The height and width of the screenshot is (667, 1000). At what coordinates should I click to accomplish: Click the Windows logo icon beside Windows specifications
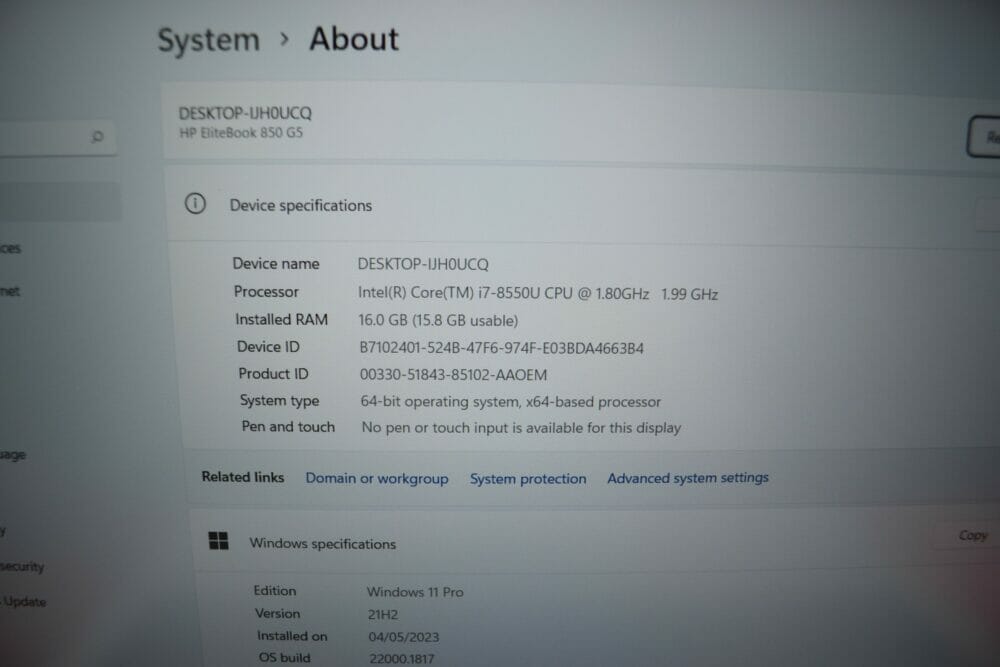tap(219, 541)
